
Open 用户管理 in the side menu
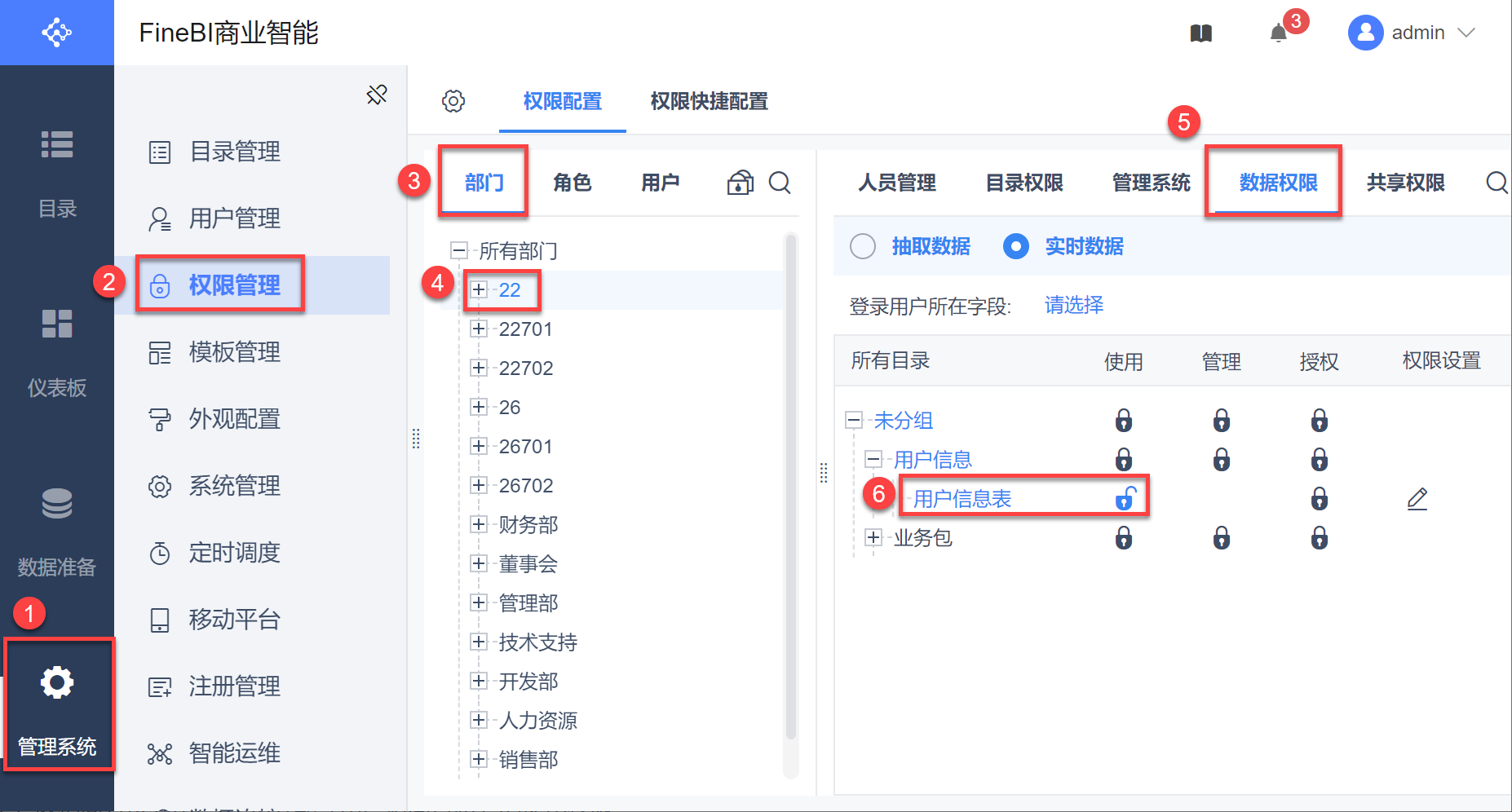[234, 218]
